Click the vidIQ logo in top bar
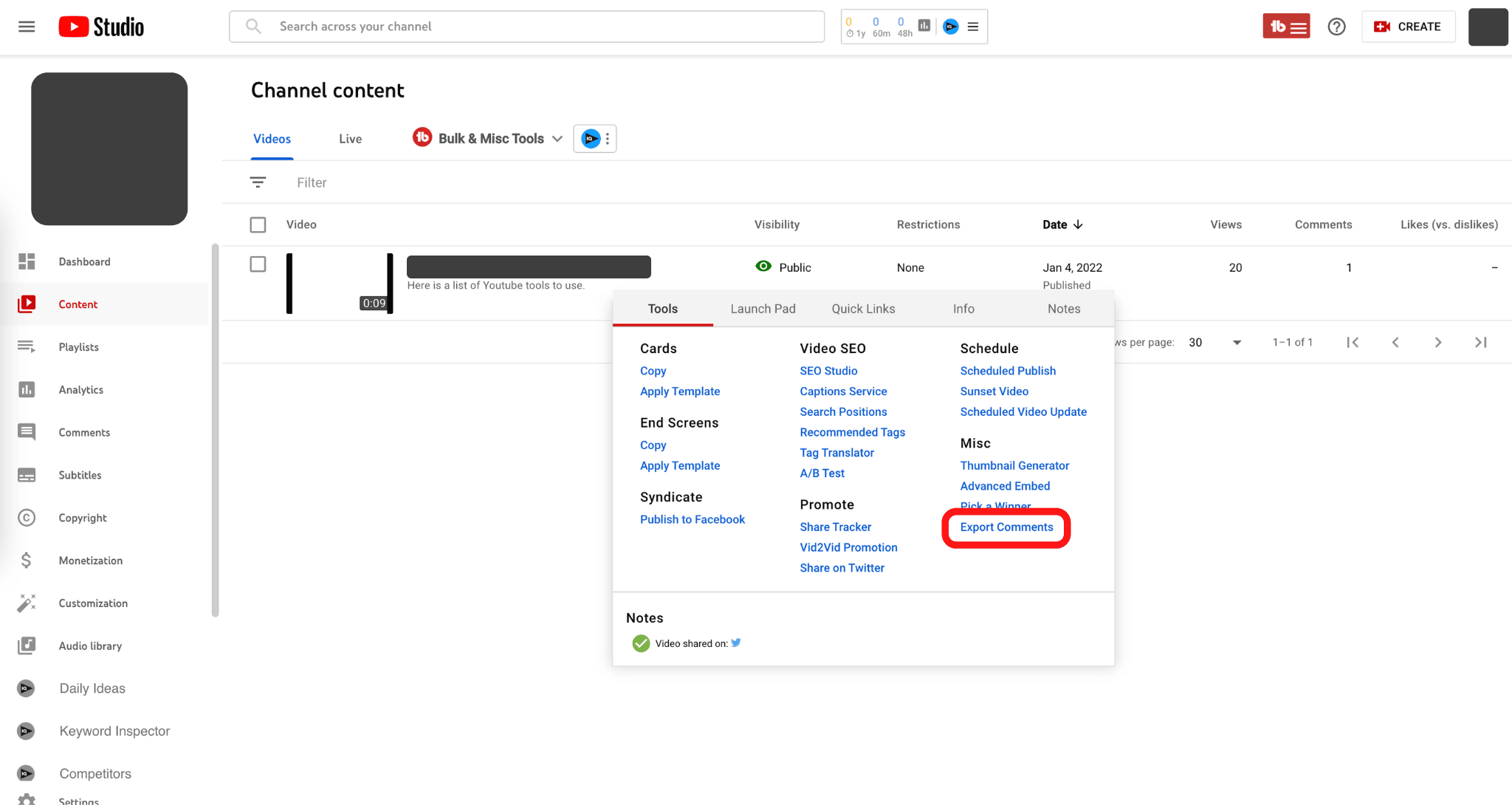 tap(951, 27)
